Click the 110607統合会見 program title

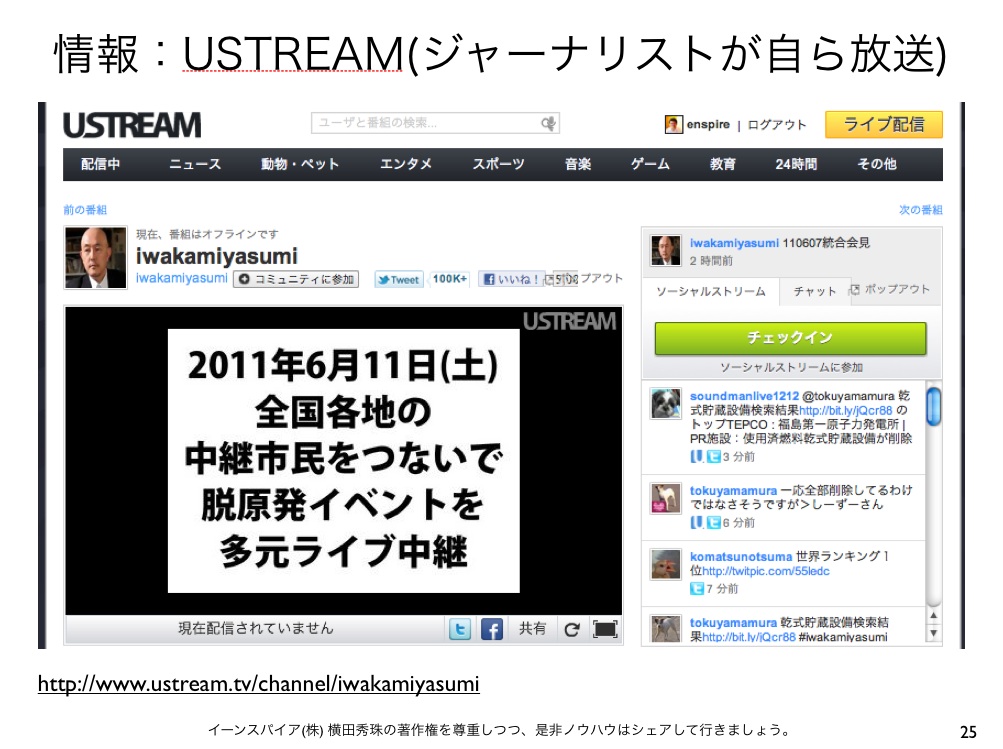tap(826, 243)
